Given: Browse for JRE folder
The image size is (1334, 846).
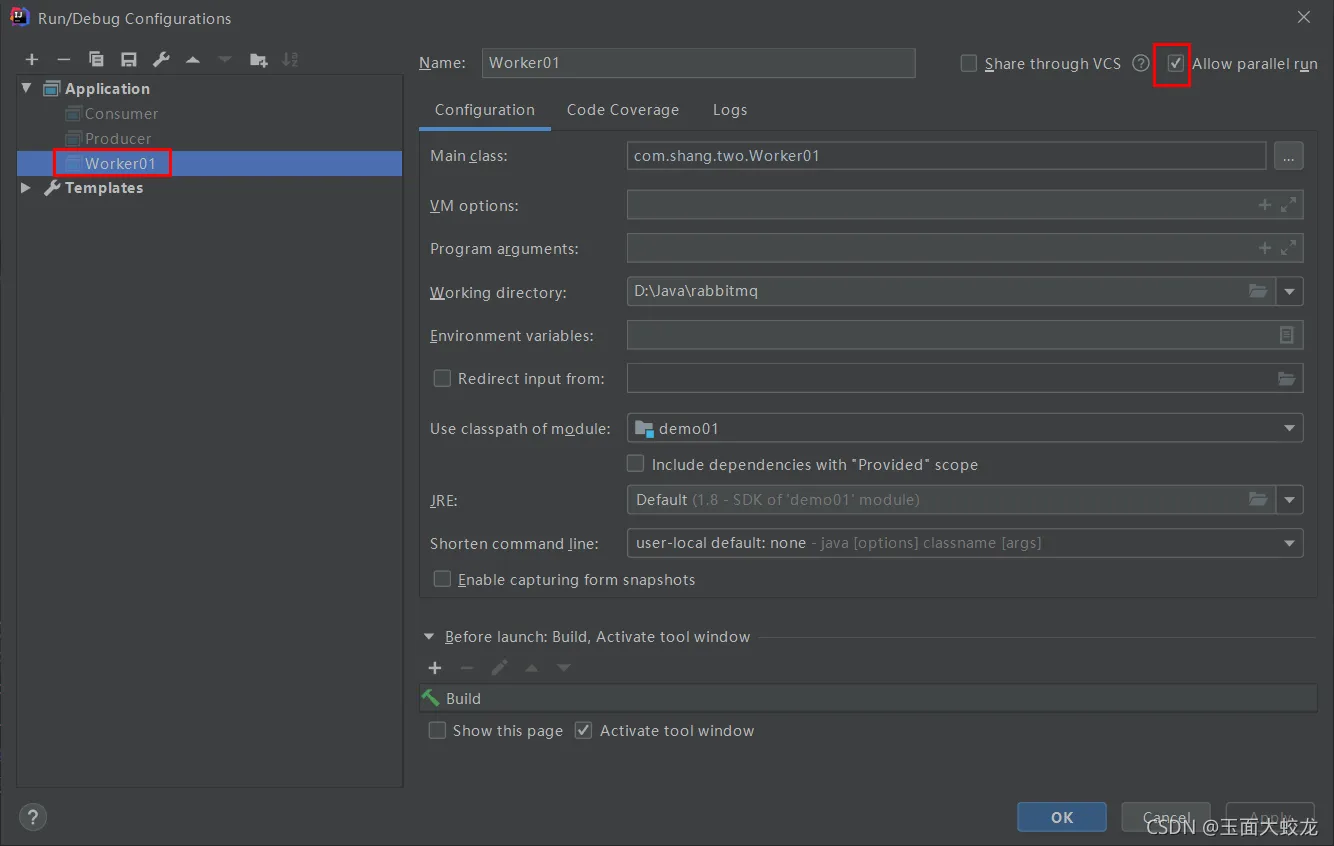Looking at the screenshot, I should [1258, 499].
